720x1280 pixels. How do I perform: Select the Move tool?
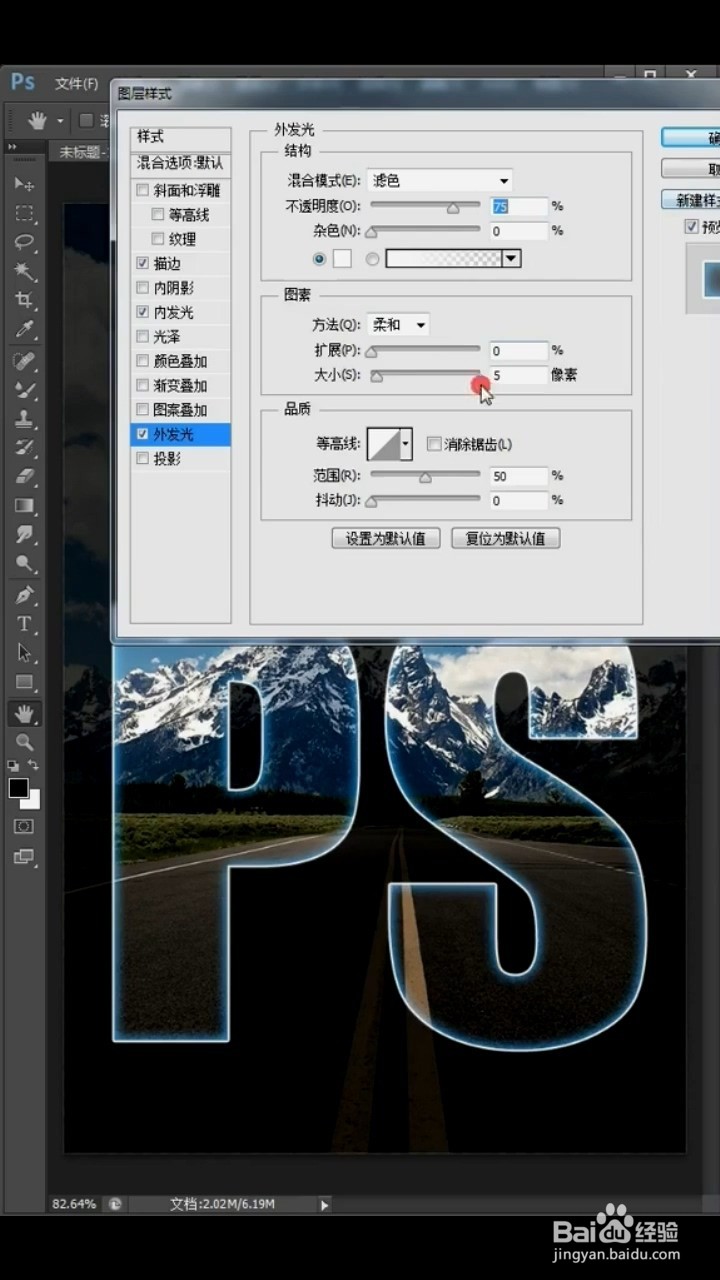pyautogui.click(x=25, y=184)
